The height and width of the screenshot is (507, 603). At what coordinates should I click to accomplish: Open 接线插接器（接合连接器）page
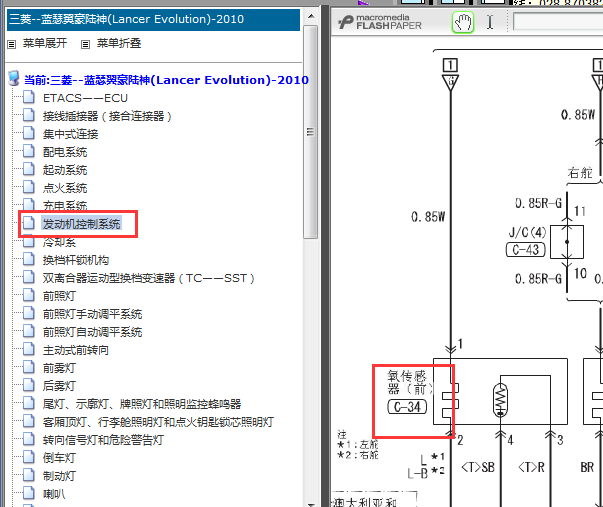click(107, 116)
